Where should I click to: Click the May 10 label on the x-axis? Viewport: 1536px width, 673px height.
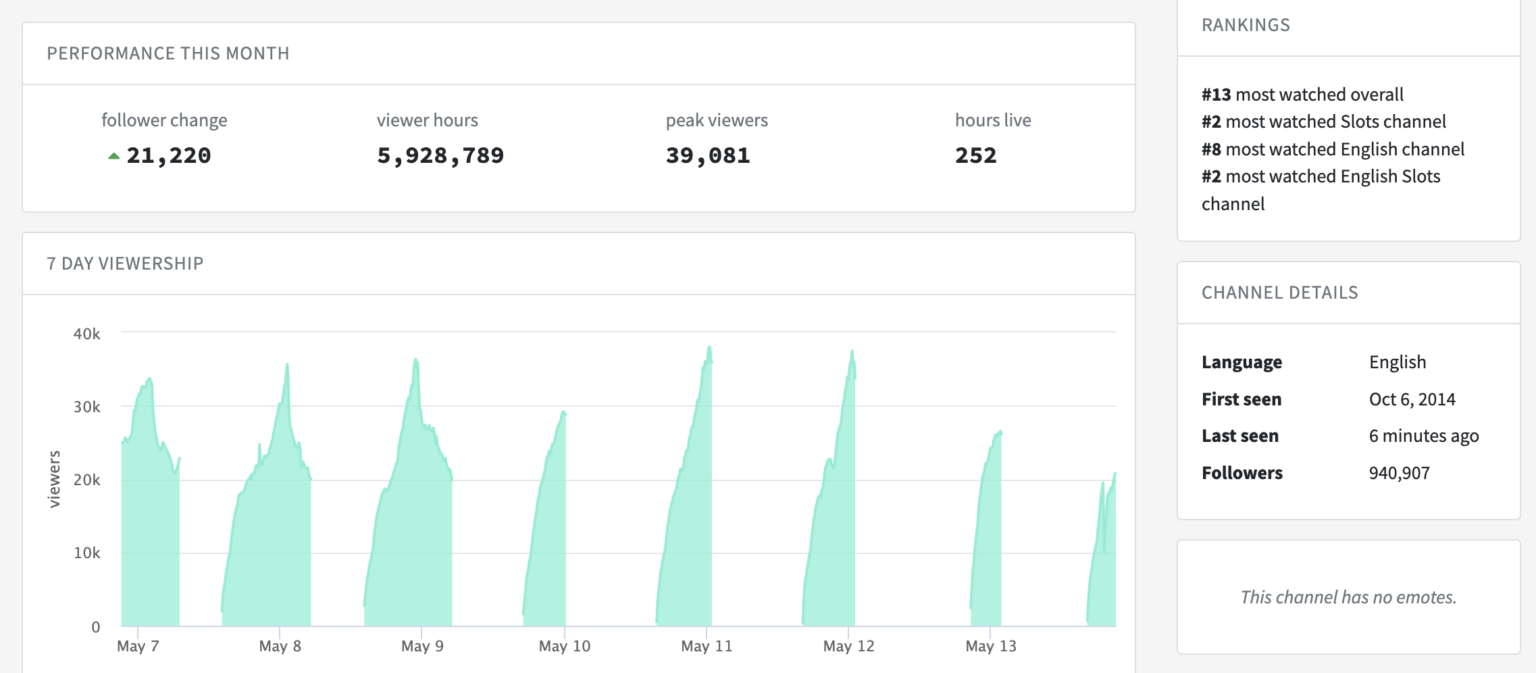[564, 646]
